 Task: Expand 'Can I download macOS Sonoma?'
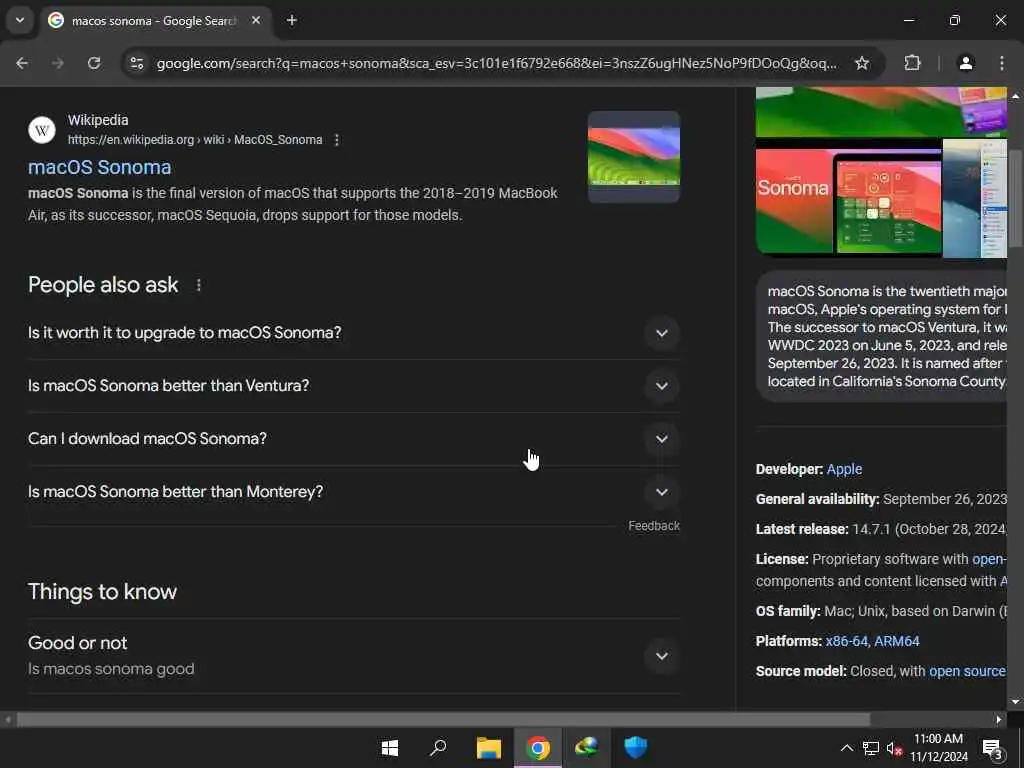pyautogui.click(x=354, y=439)
